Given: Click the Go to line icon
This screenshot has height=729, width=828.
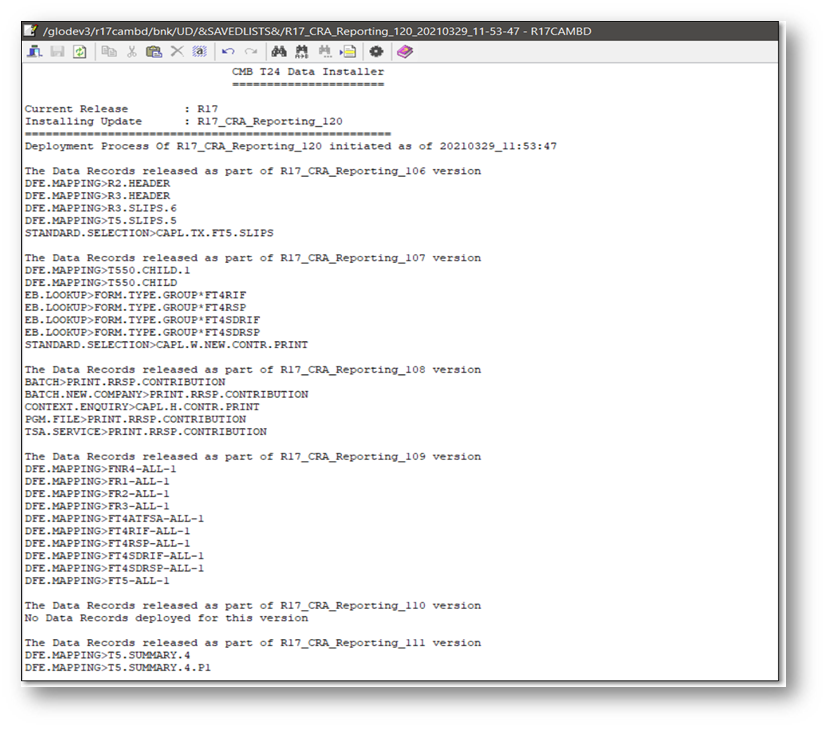Looking at the screenshot, I should pos(347,51).
